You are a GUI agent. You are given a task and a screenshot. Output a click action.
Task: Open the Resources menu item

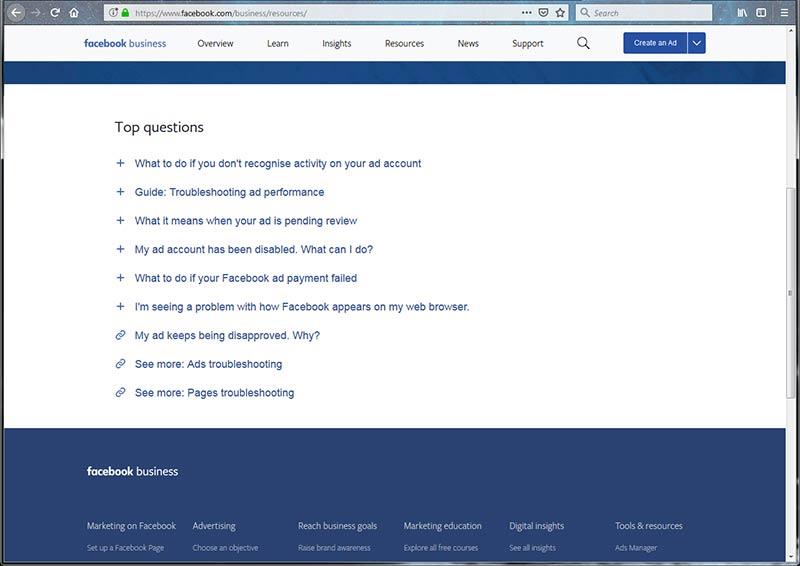click(x=405, y=43)
